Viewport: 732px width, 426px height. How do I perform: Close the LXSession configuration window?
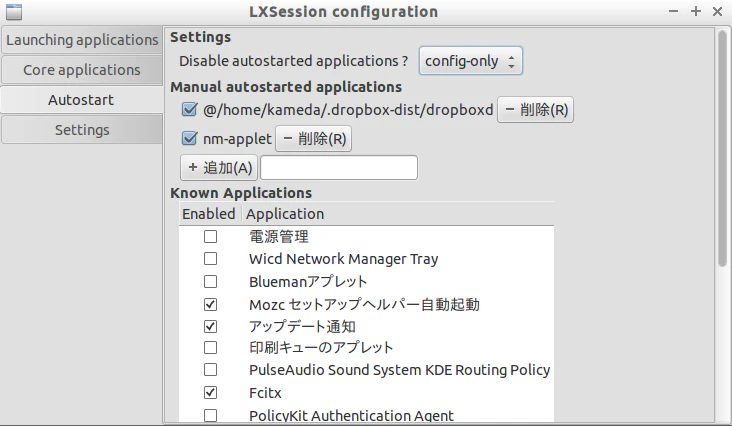pos(718,11)
